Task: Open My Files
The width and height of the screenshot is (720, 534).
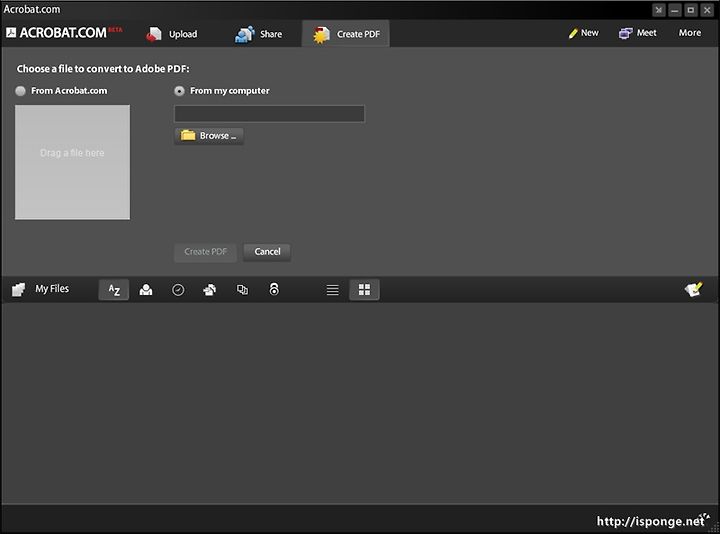Action: 40,289
